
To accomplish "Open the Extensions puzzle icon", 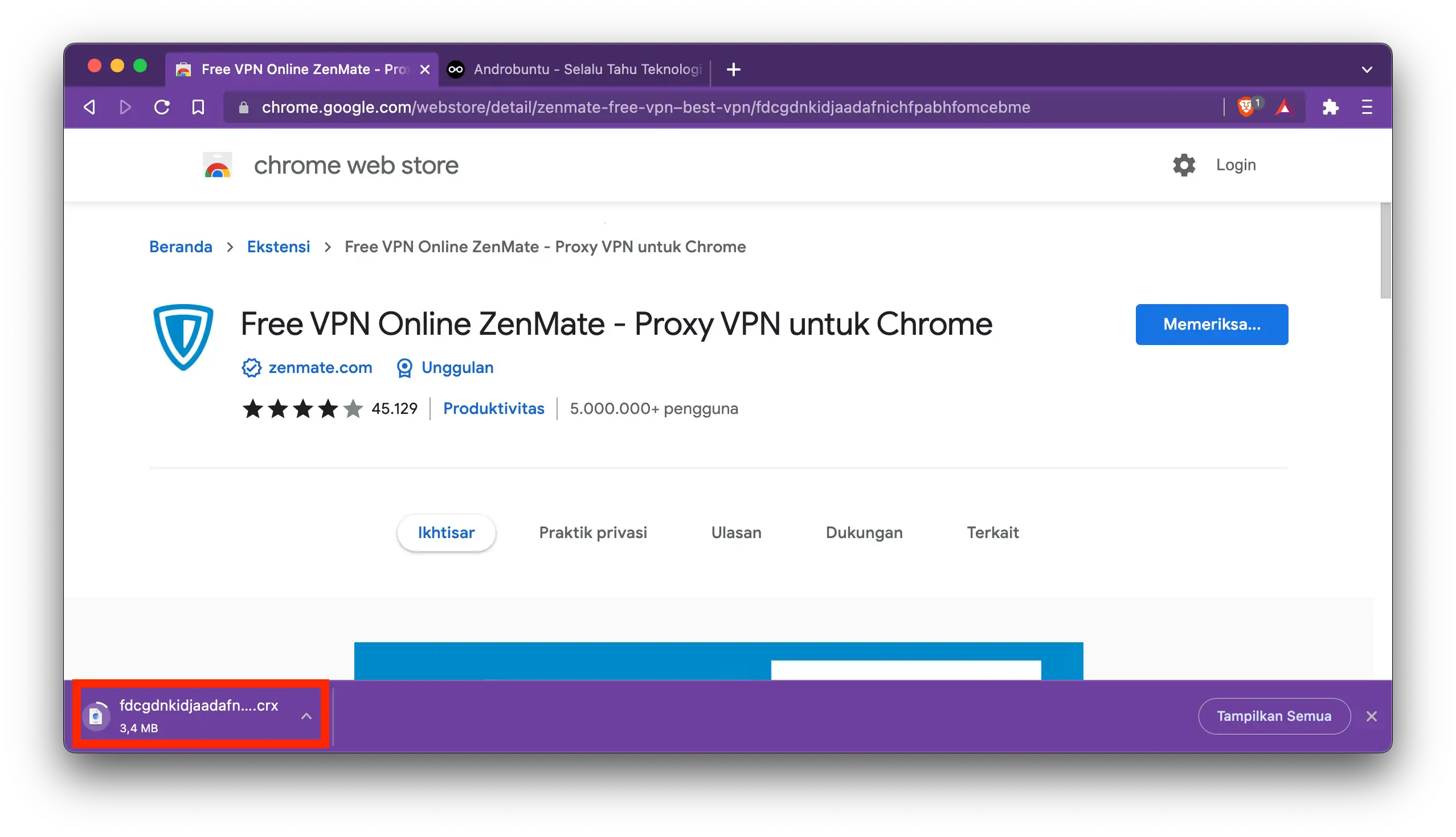I will [1331, 107].
